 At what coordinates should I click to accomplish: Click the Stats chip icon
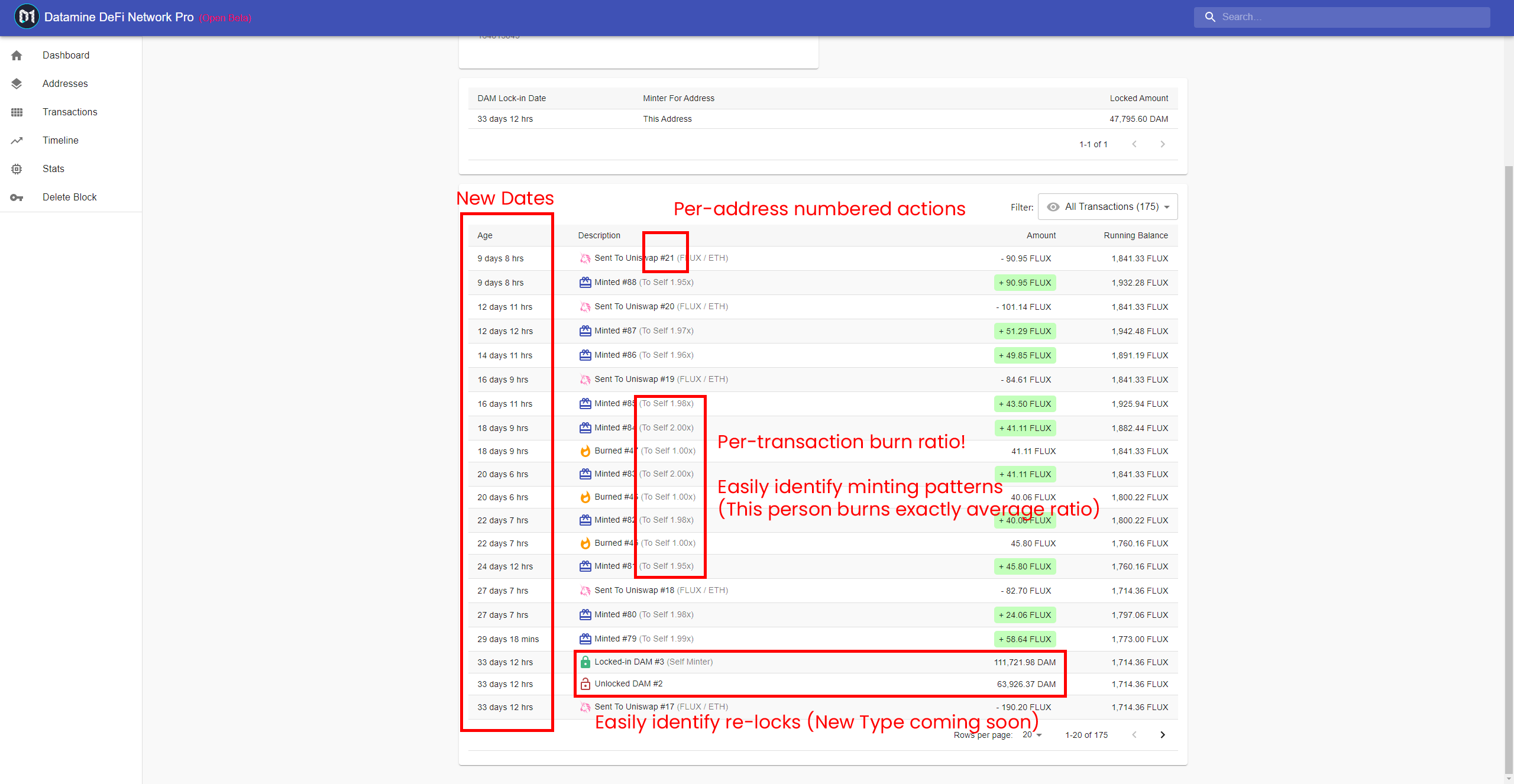tap(17, 169)
